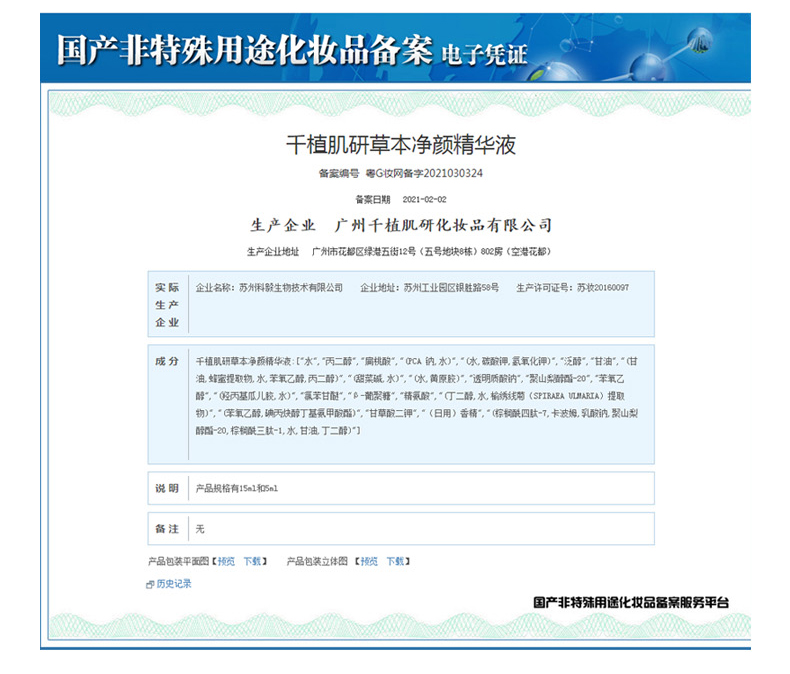The image size is (790, 674).
Task: Click the 生产企业 heading label
Action: 283,225
